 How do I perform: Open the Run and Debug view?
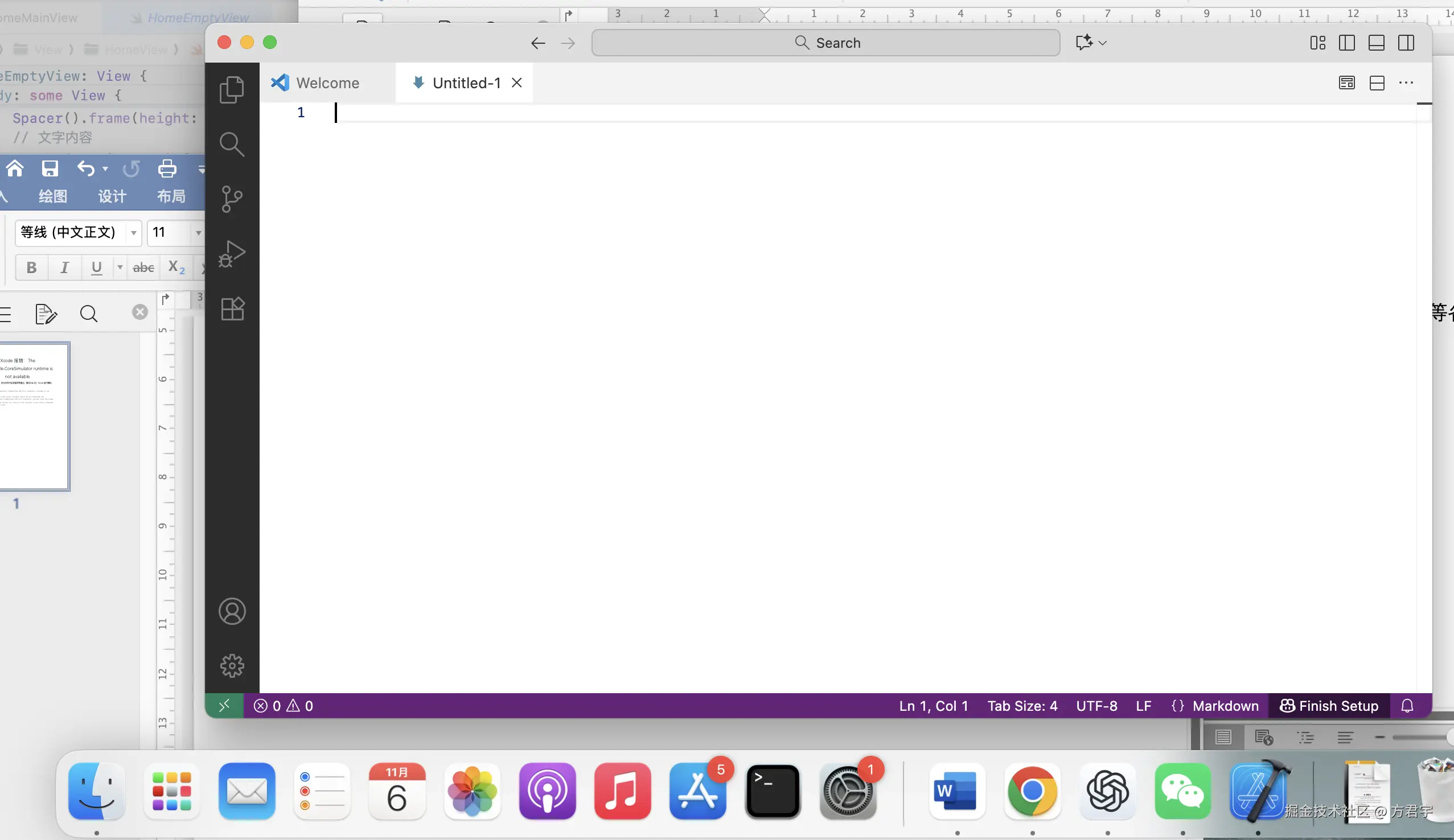point(232,254)
